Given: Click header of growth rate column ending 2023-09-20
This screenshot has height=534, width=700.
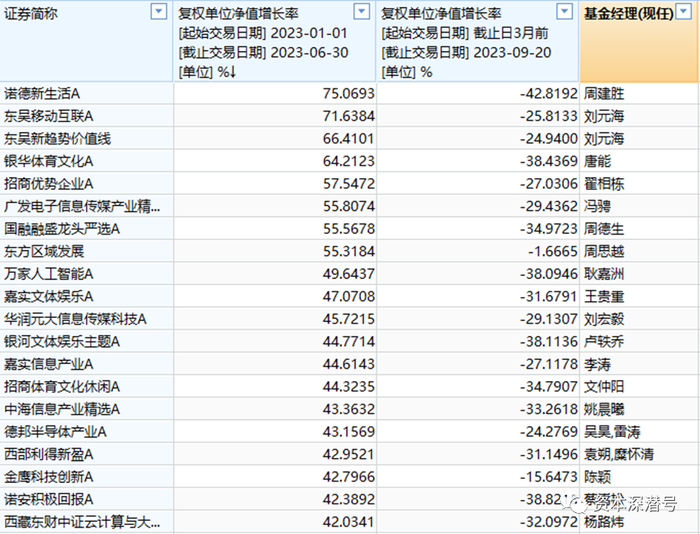Looking at the screenshot, I should [478, 42].
